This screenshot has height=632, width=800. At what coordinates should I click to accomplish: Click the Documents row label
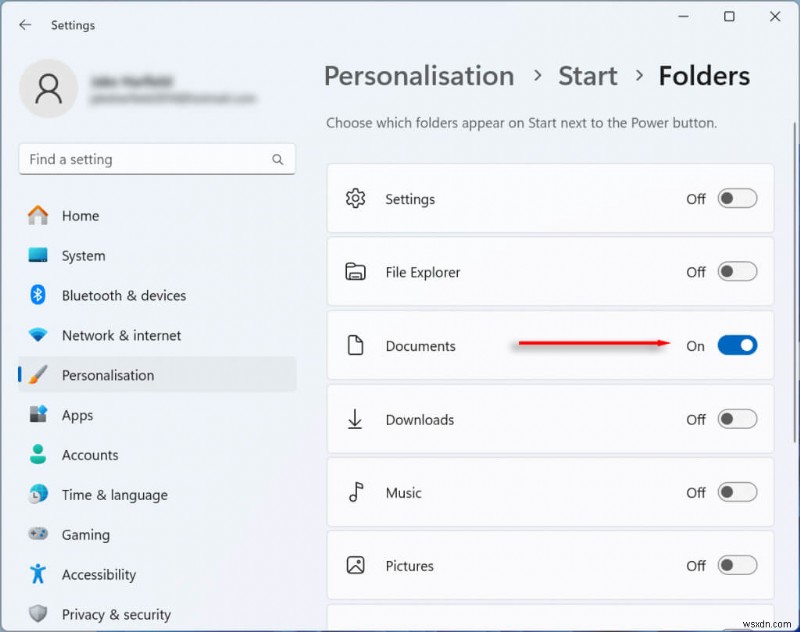[420, 346]
